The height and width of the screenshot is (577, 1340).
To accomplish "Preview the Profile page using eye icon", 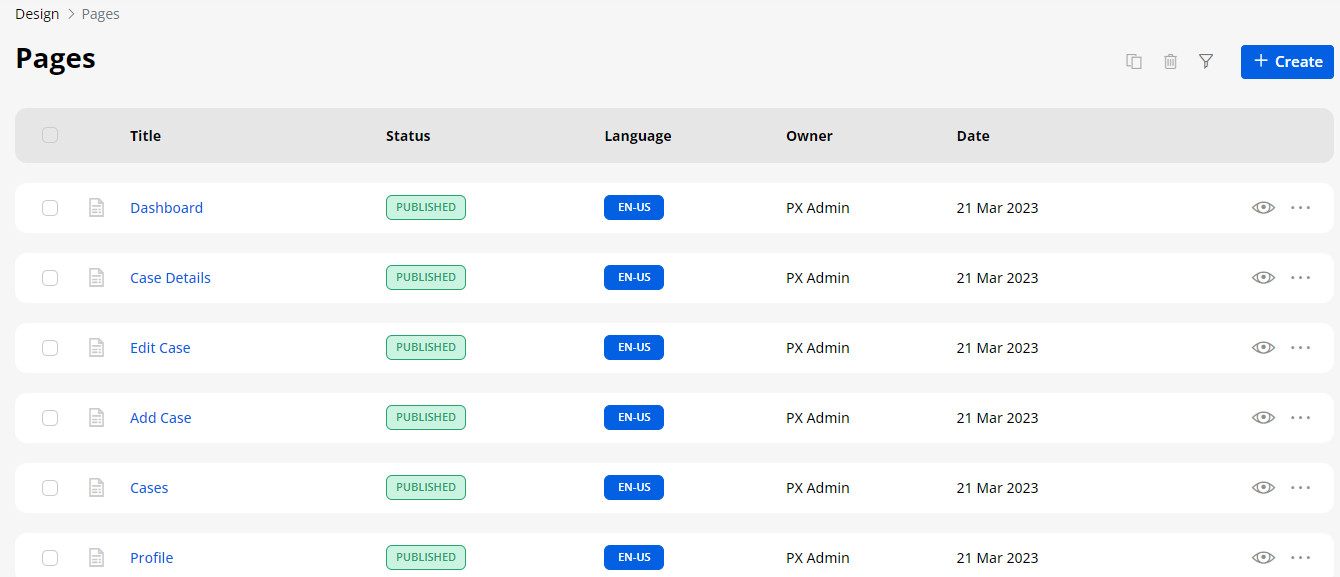I will 1263,558.
